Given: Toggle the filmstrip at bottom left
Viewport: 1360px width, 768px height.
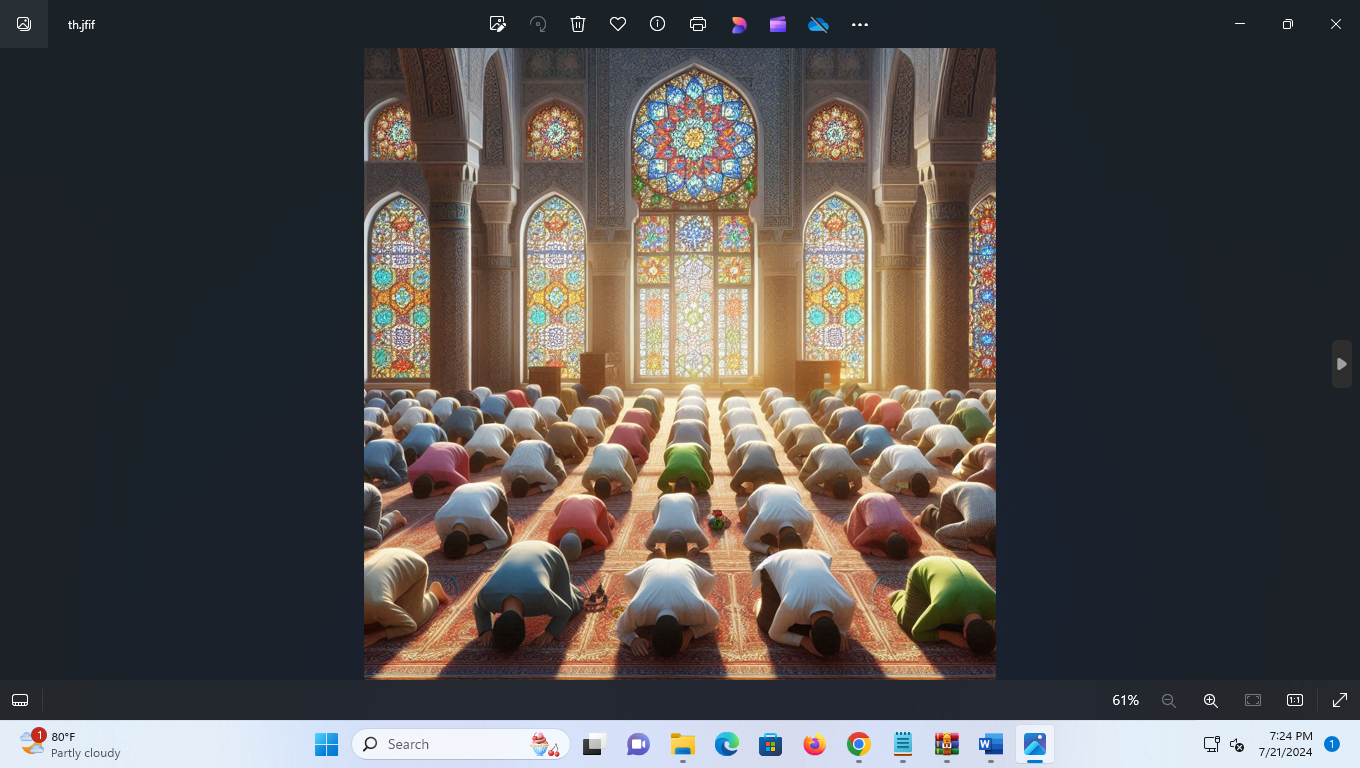Looking at the screenshot, I should 20,700.
